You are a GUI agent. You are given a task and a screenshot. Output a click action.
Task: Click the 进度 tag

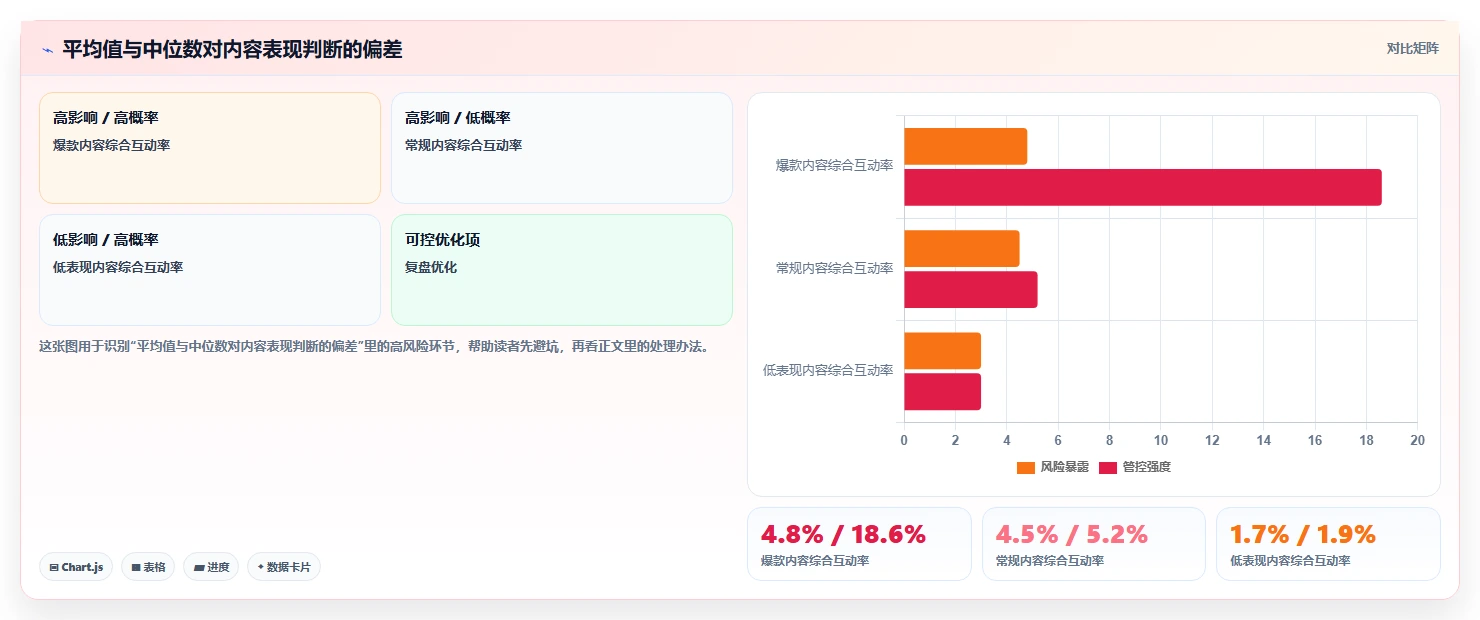click(211, 567)
